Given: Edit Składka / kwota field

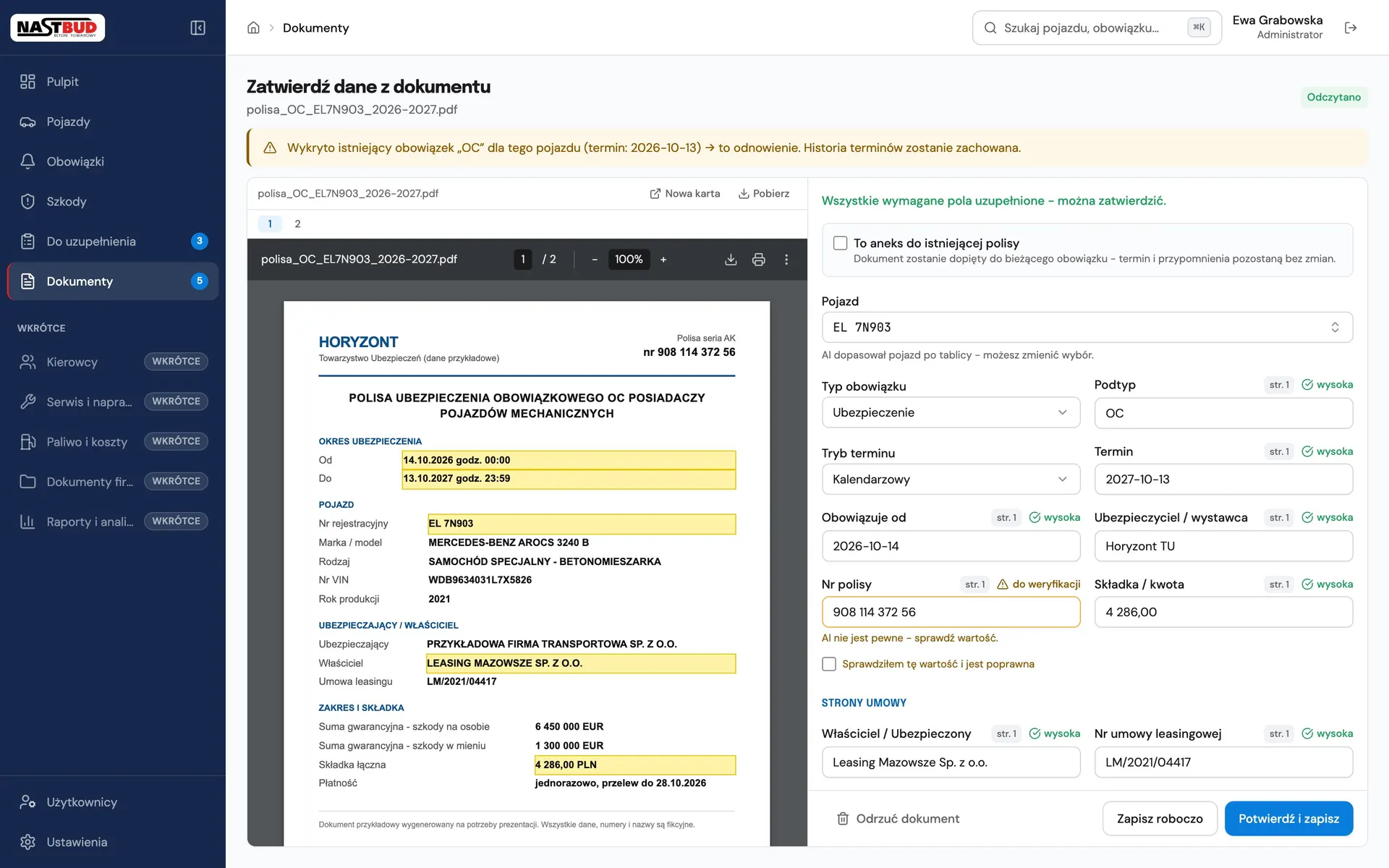Looking at the screenshot, I should [x=1223, y=612].
